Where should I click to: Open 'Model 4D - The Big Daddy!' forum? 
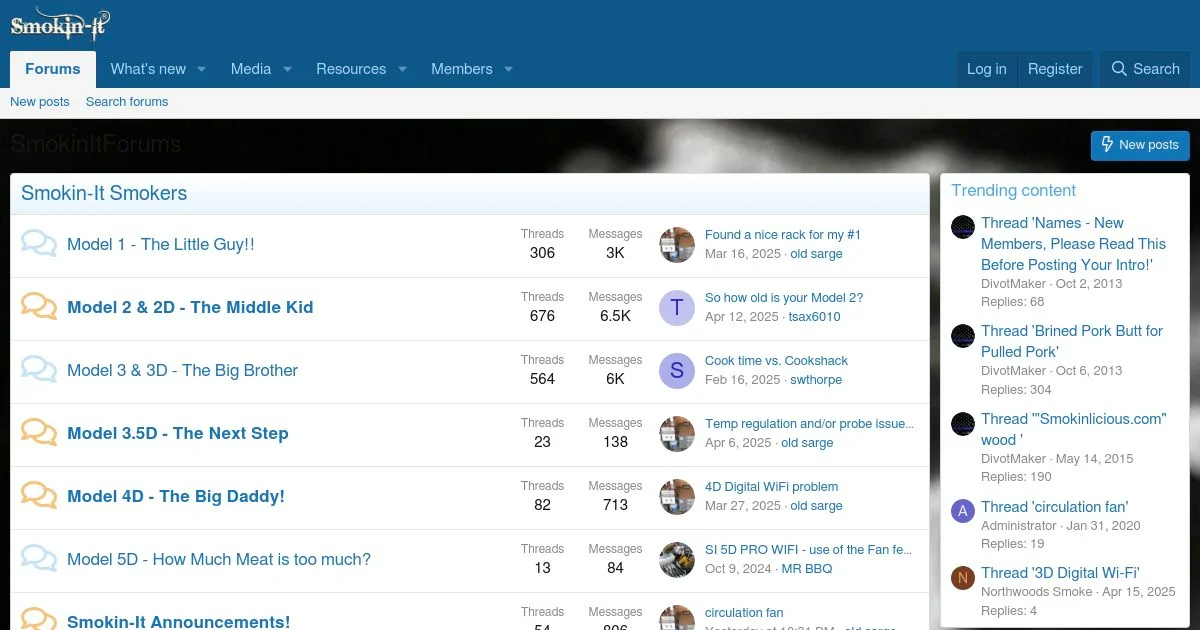pos(176,496)
